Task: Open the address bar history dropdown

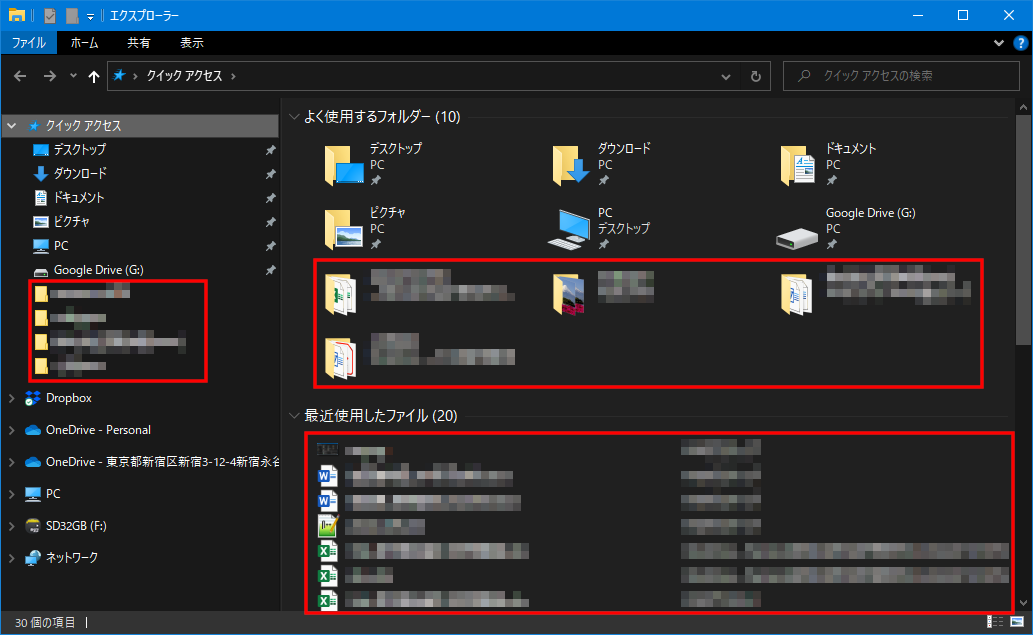Action: point(727,76)
